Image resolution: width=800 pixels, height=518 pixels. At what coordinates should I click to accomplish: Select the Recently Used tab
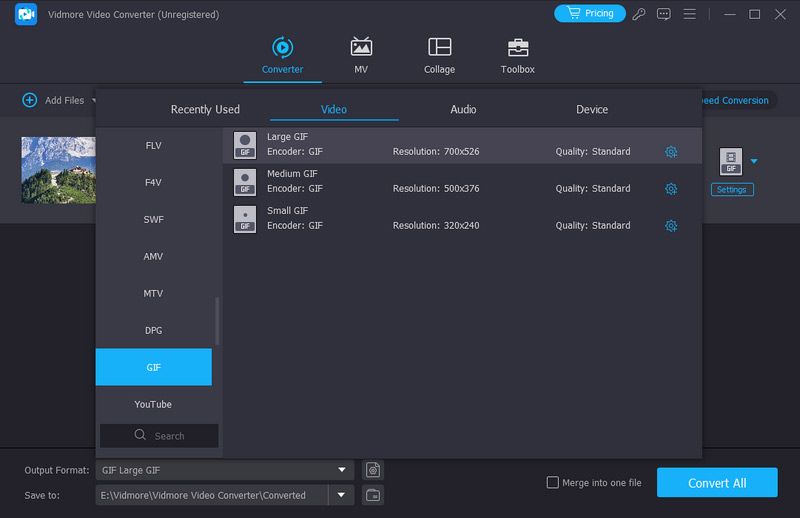click(x=205, y=109)
